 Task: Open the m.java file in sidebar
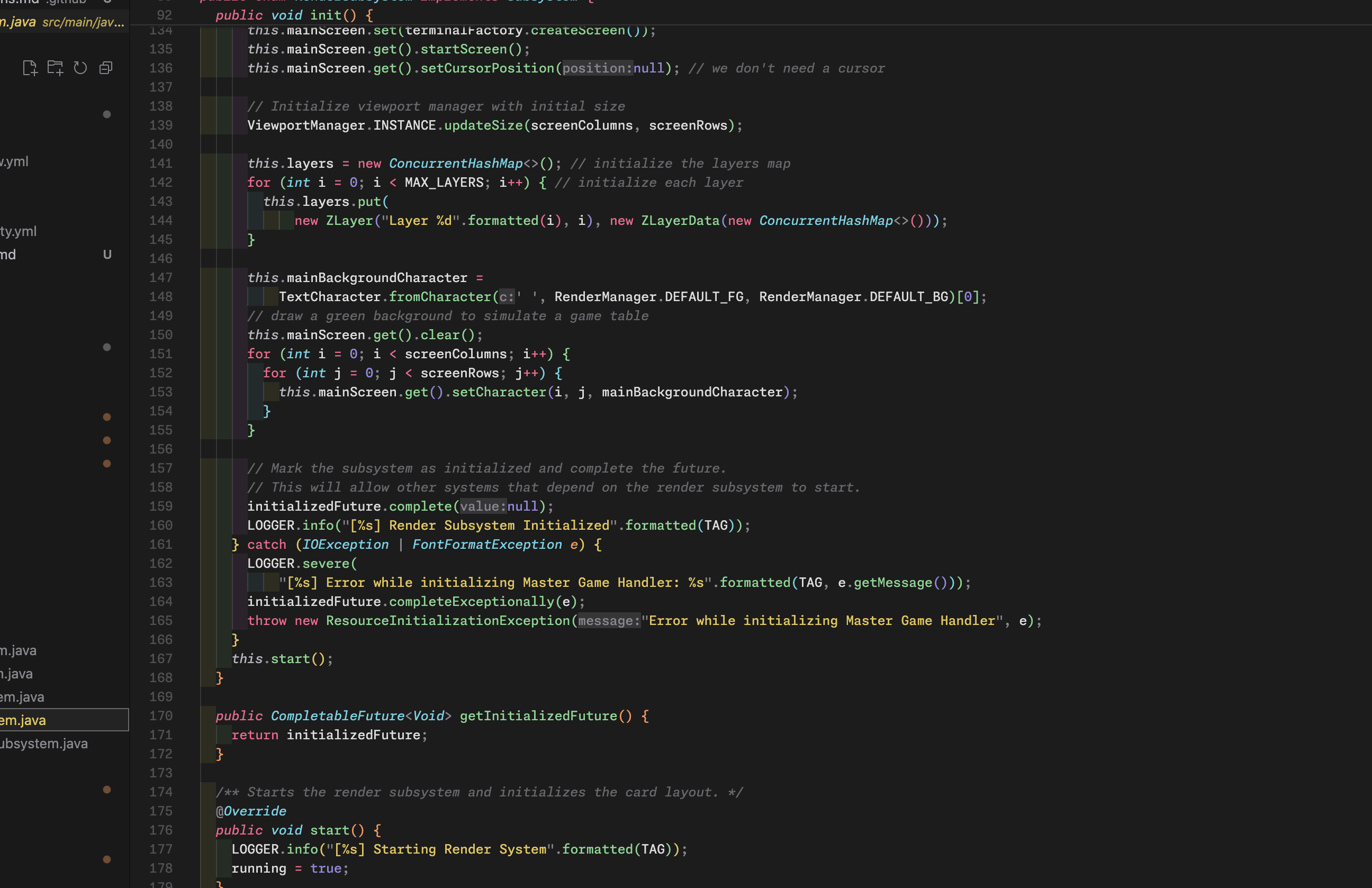tap(19, 650)
